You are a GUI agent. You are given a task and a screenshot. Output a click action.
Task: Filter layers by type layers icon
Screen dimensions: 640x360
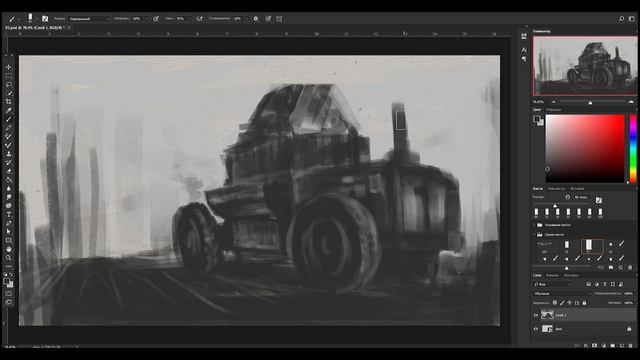tap(605, 284)
